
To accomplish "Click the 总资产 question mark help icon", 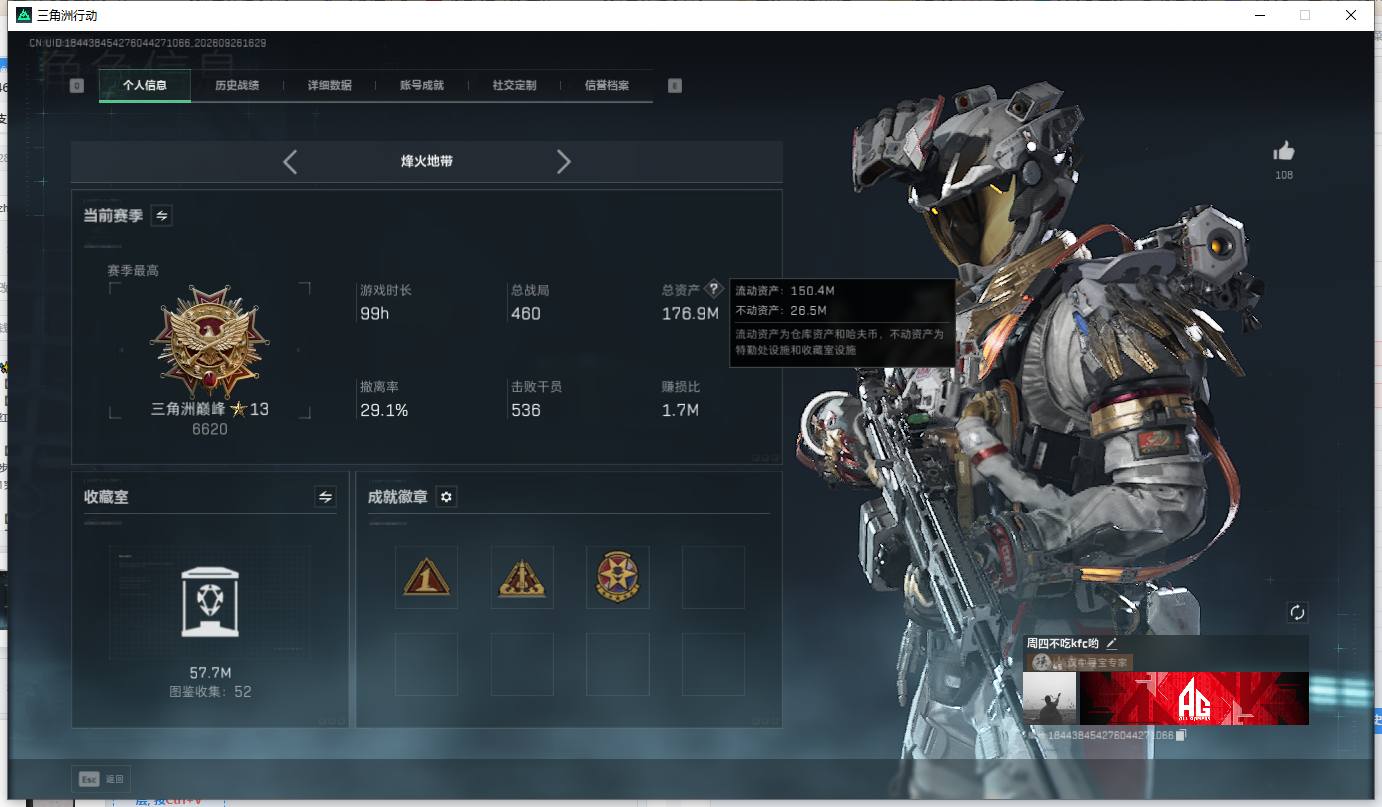I will [x=713, y=289].
